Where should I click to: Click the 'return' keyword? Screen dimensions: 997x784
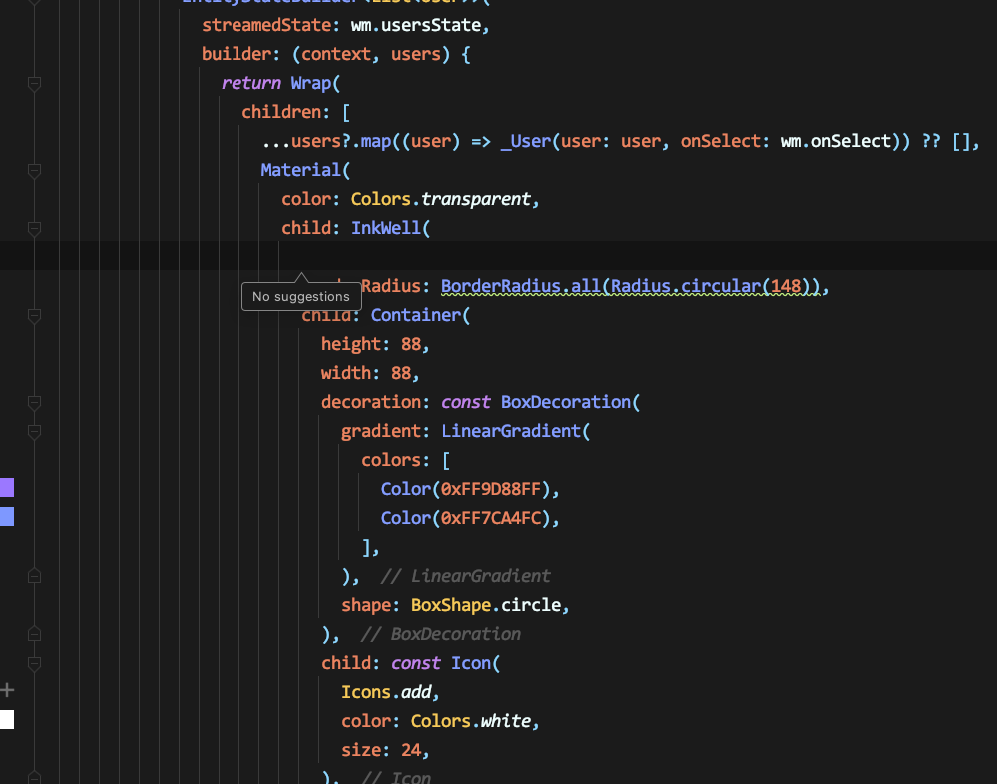click(251, 83)
